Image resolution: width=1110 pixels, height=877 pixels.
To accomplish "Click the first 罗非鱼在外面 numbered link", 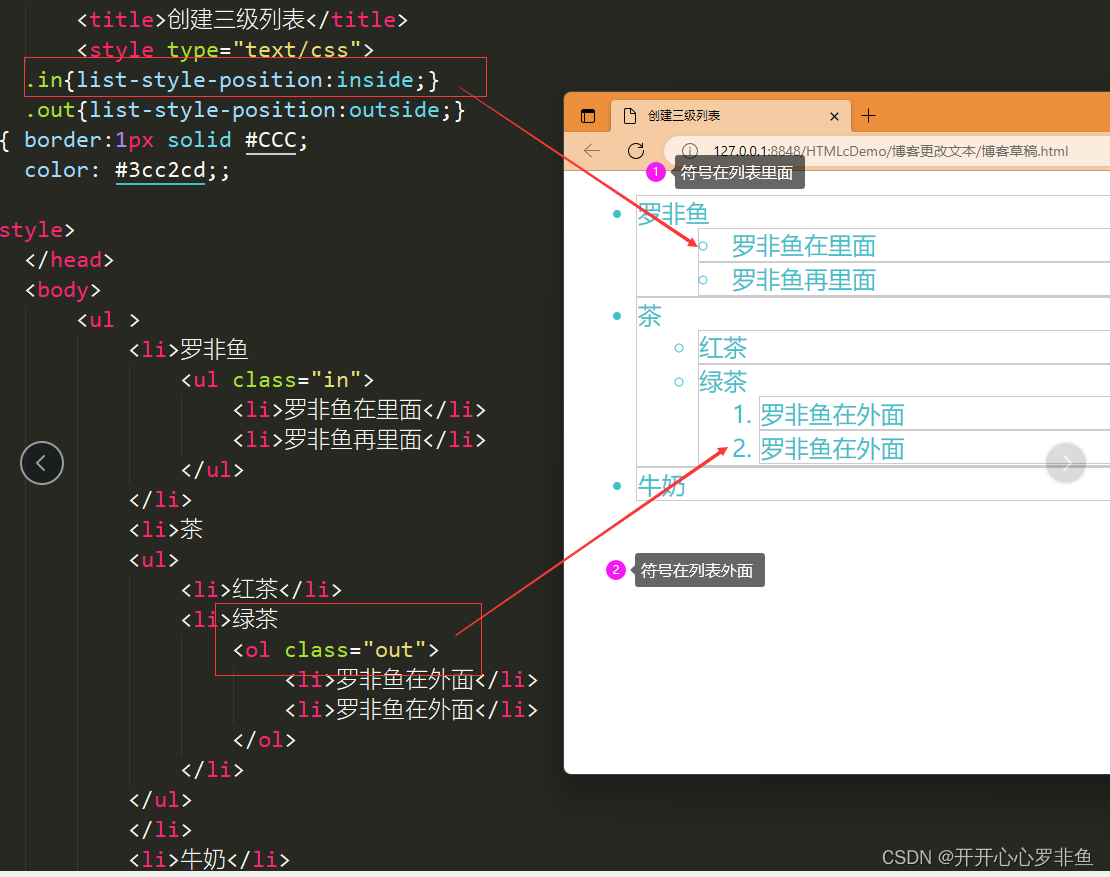I will 831,414.
